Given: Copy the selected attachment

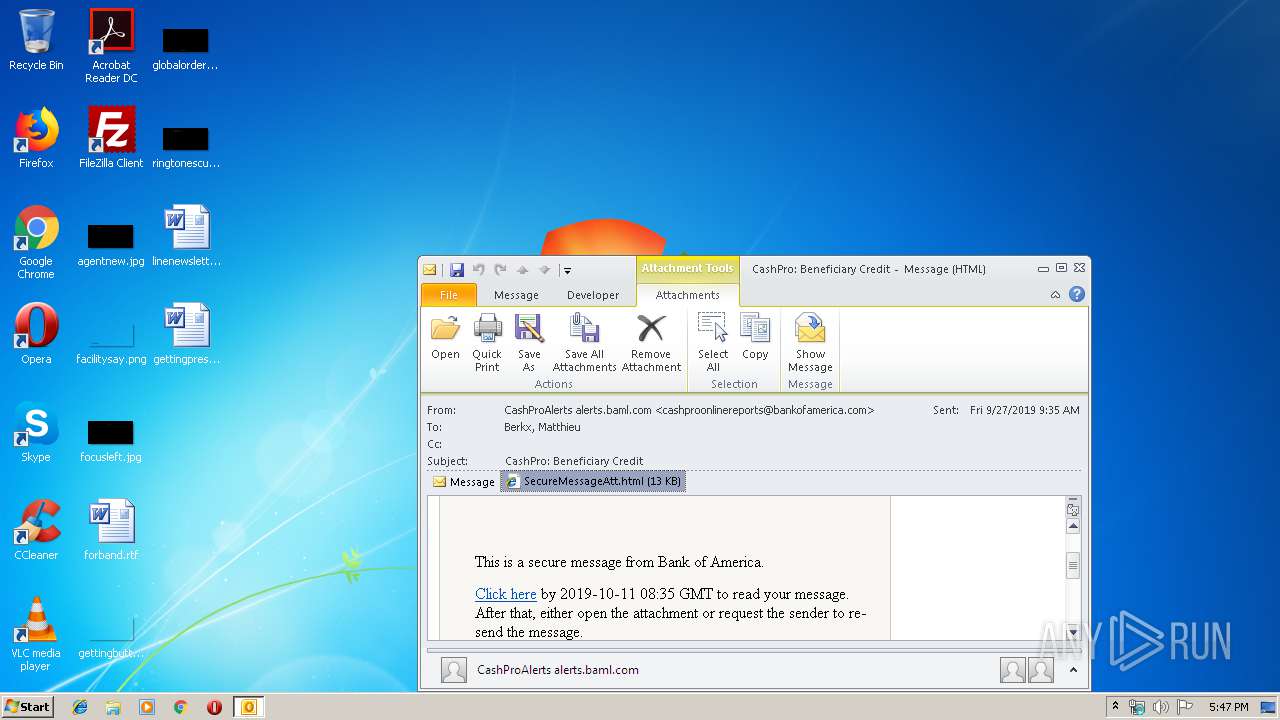Looking at the screenshot, I should 755,337.
